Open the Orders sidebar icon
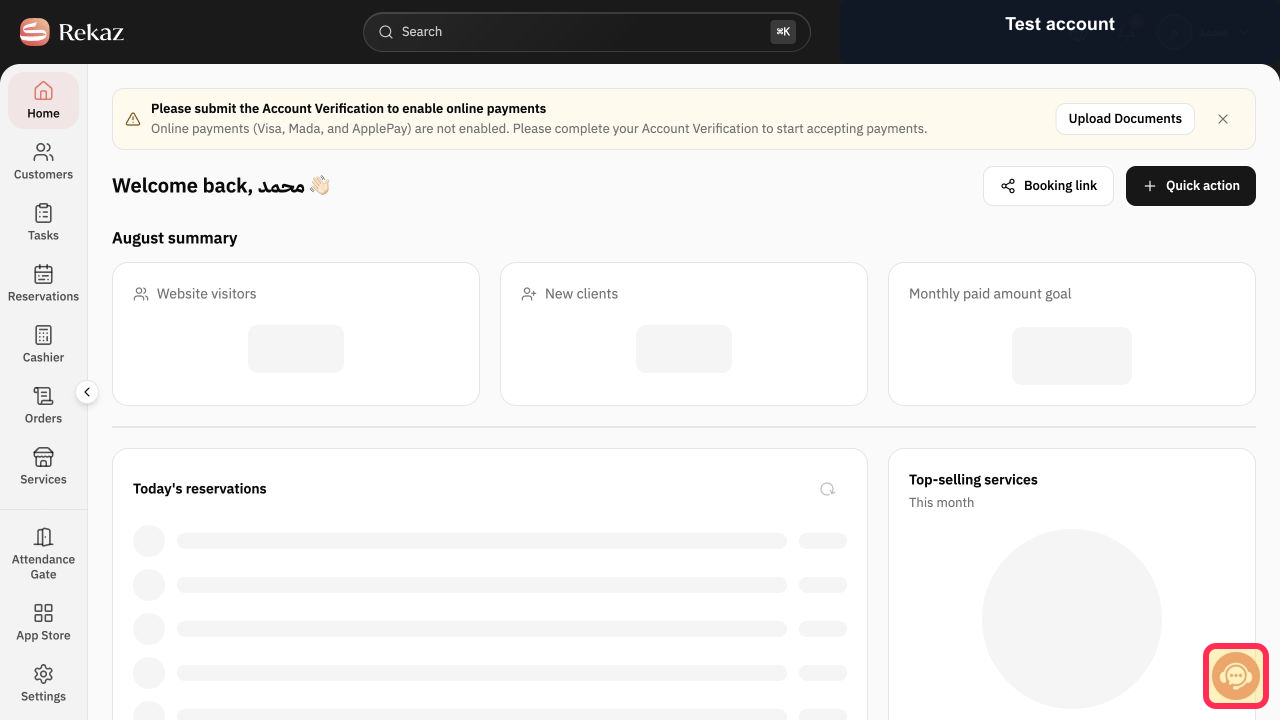 tap(43, 397)
